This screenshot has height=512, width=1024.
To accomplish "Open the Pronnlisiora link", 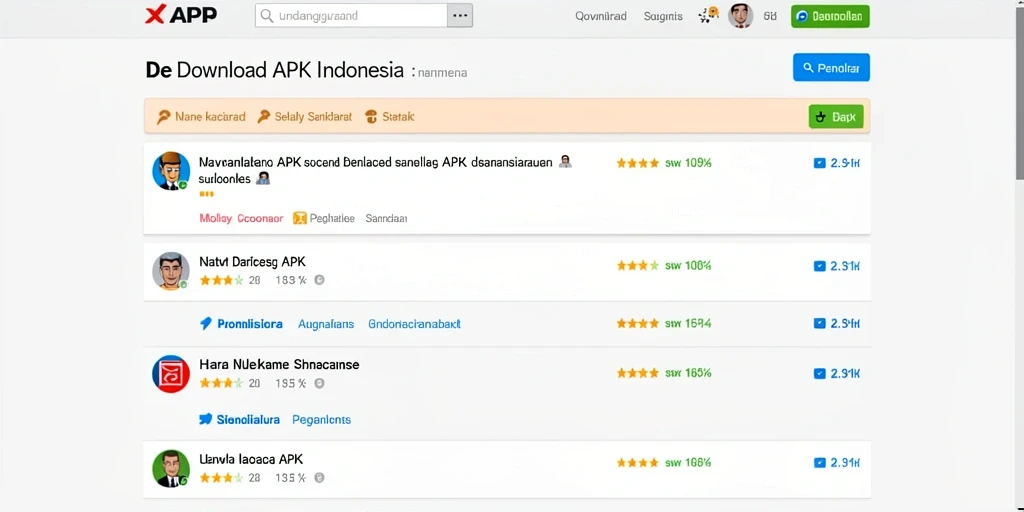I will 249,324.
